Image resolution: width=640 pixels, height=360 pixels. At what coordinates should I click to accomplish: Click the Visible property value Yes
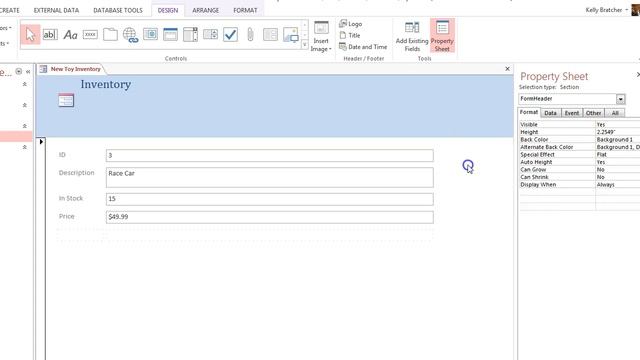coord(618,124)
